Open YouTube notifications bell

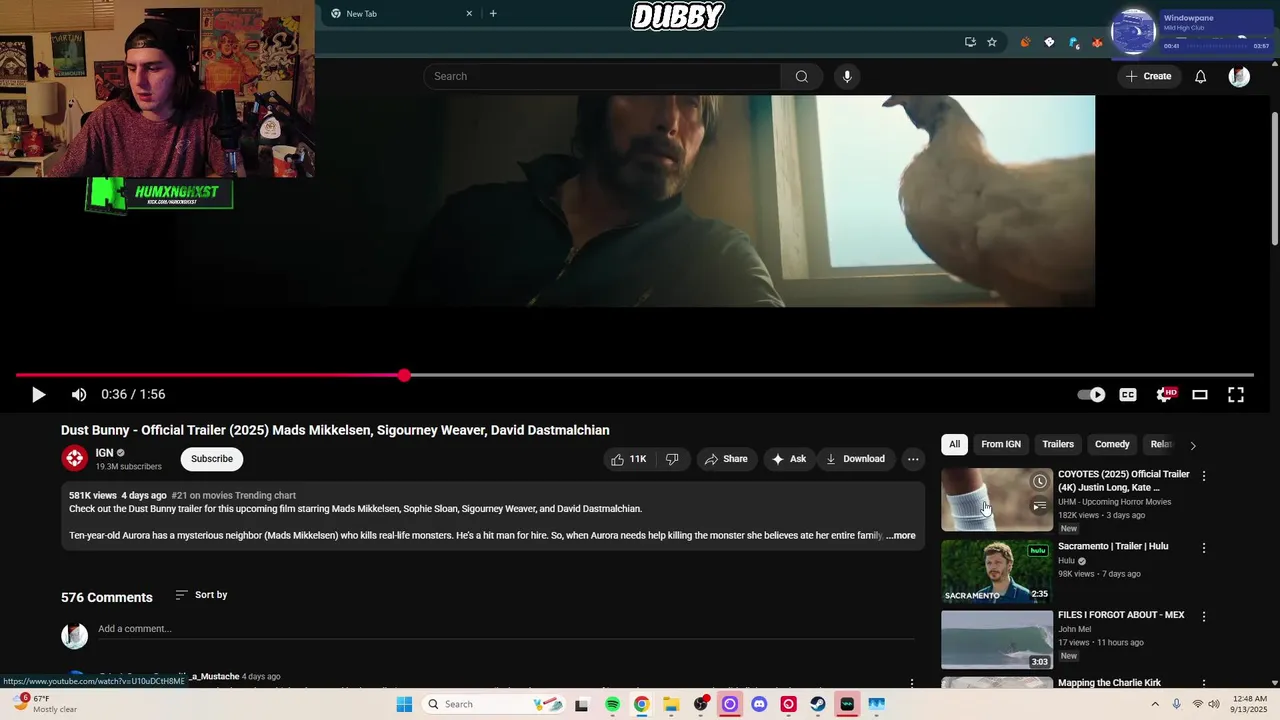[x=1201, y=76]
